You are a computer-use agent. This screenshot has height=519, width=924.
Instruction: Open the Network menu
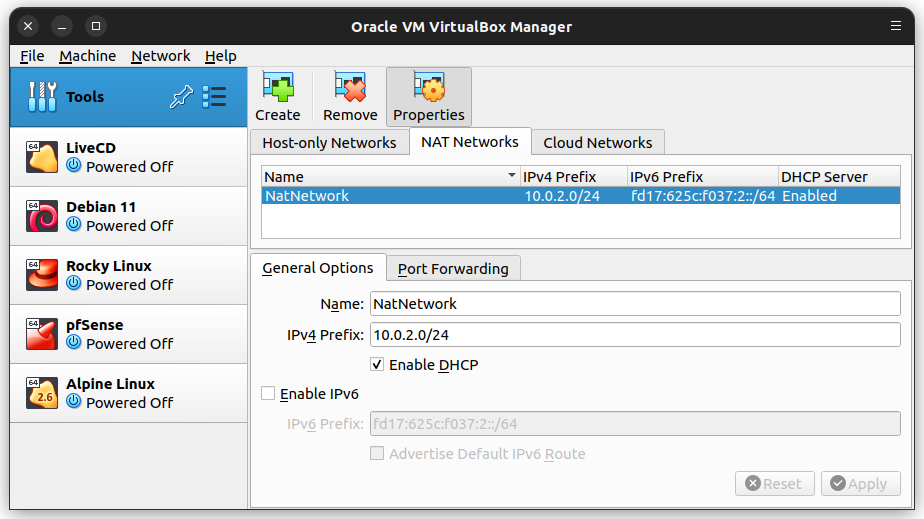160,56
